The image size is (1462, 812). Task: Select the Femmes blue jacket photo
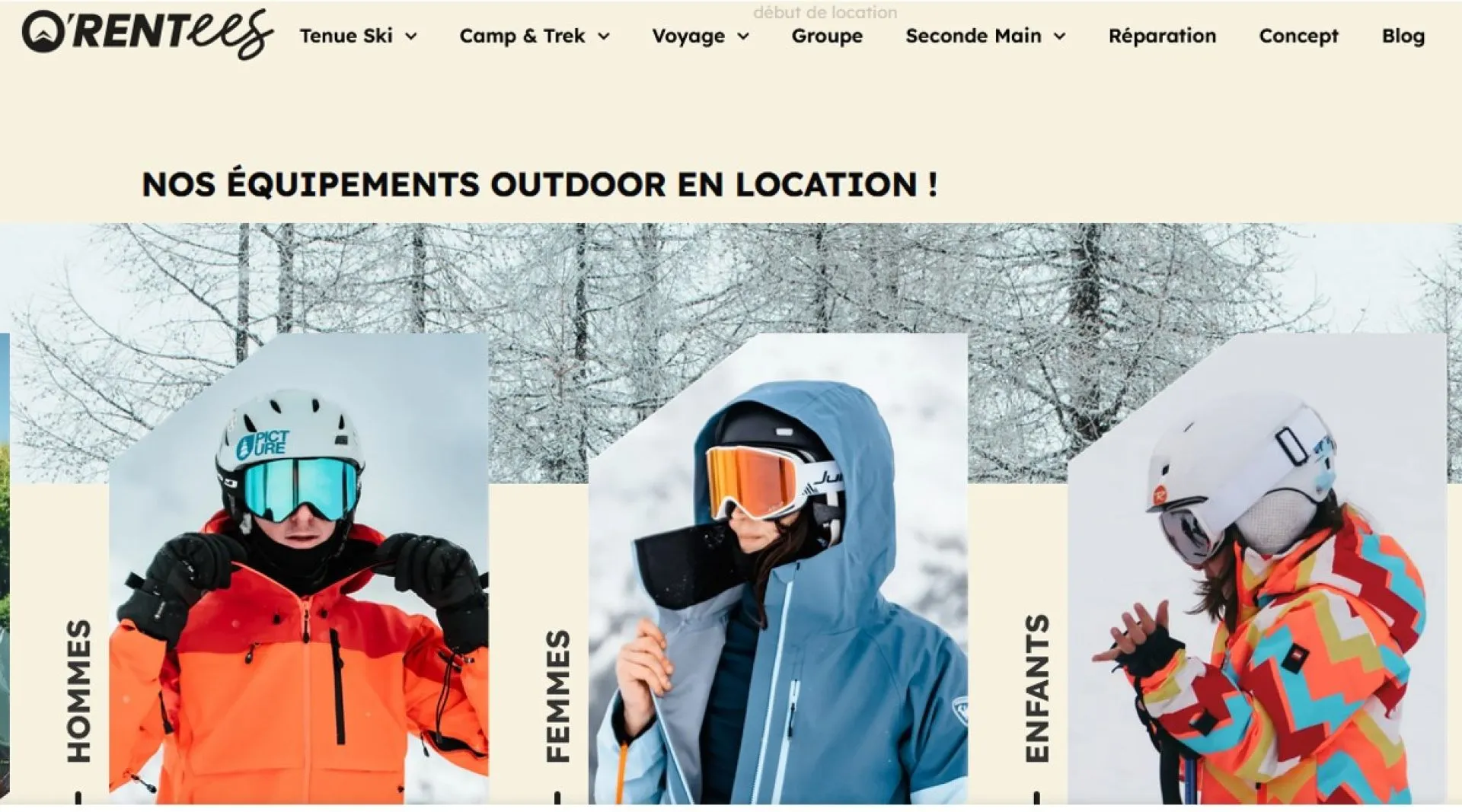pos(777,568)
